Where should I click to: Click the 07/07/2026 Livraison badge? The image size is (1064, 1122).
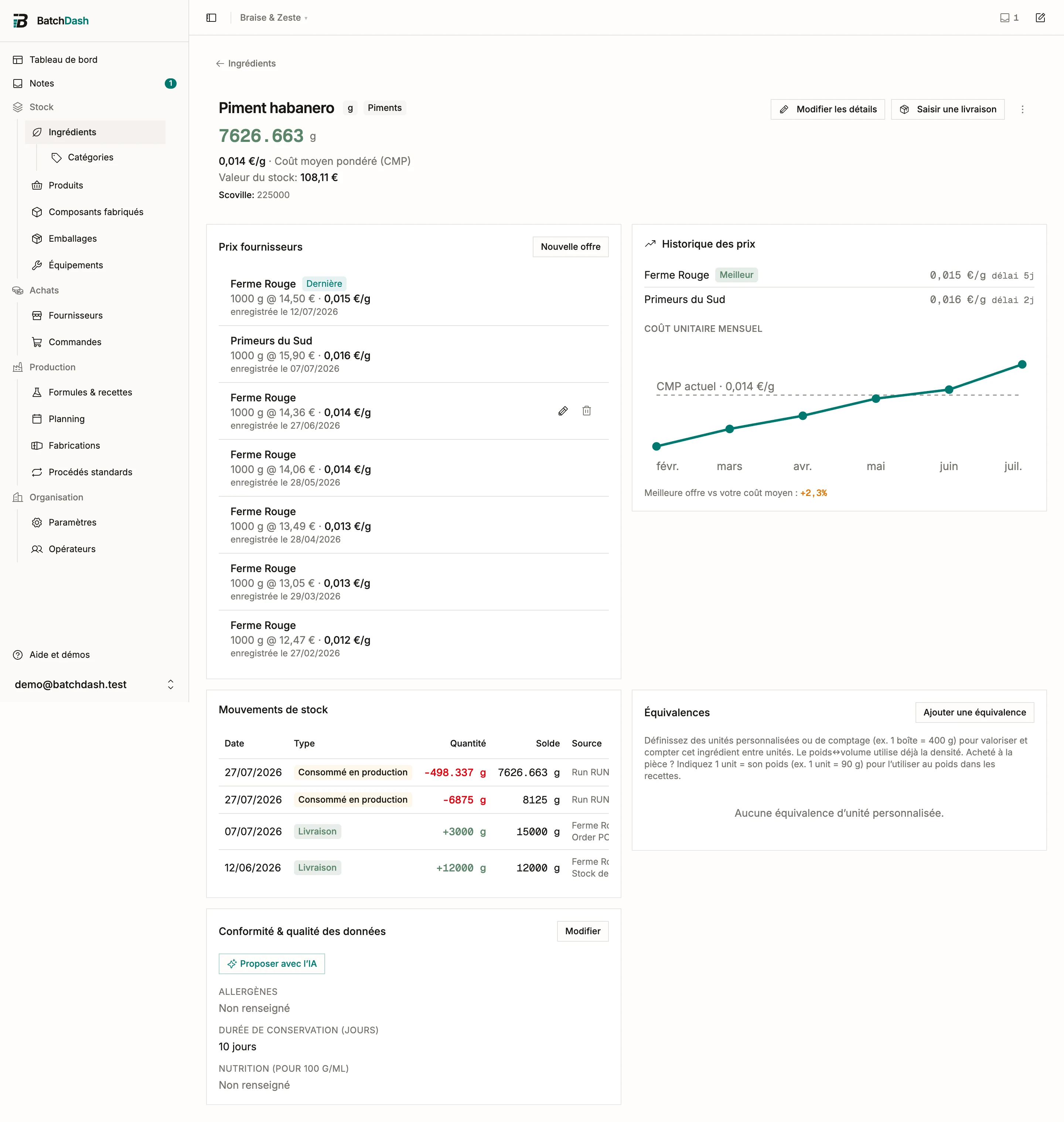coord(317,832)
